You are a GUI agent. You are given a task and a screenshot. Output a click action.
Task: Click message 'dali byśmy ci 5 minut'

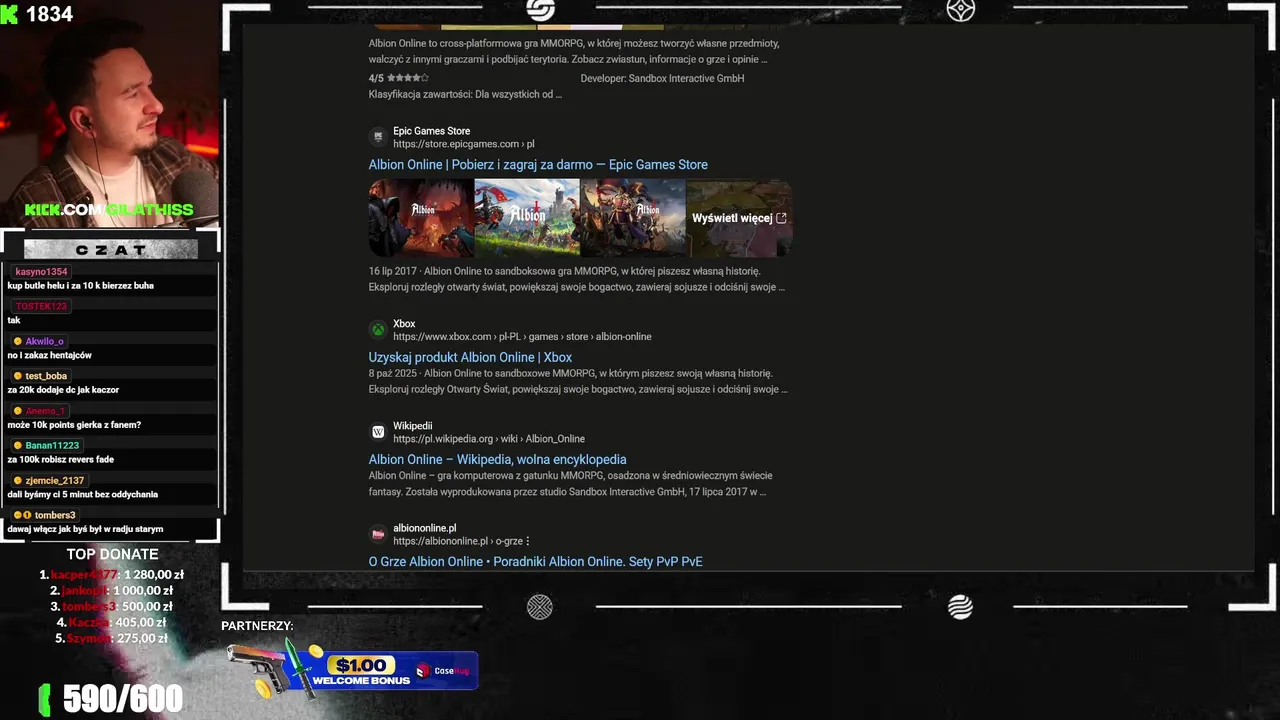[83, 494]
